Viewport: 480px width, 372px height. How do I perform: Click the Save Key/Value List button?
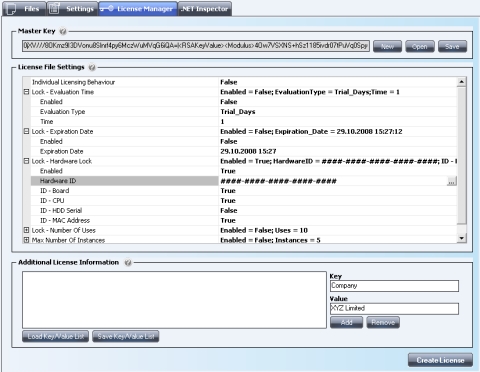point(126,336)
